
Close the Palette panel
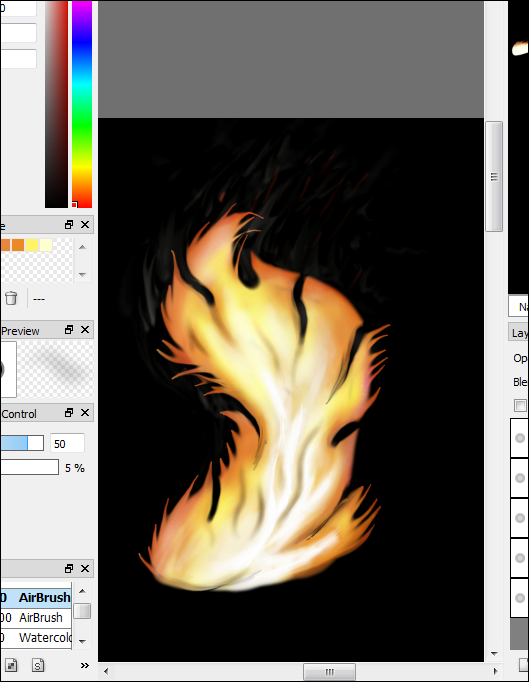(x=85, y=225)
